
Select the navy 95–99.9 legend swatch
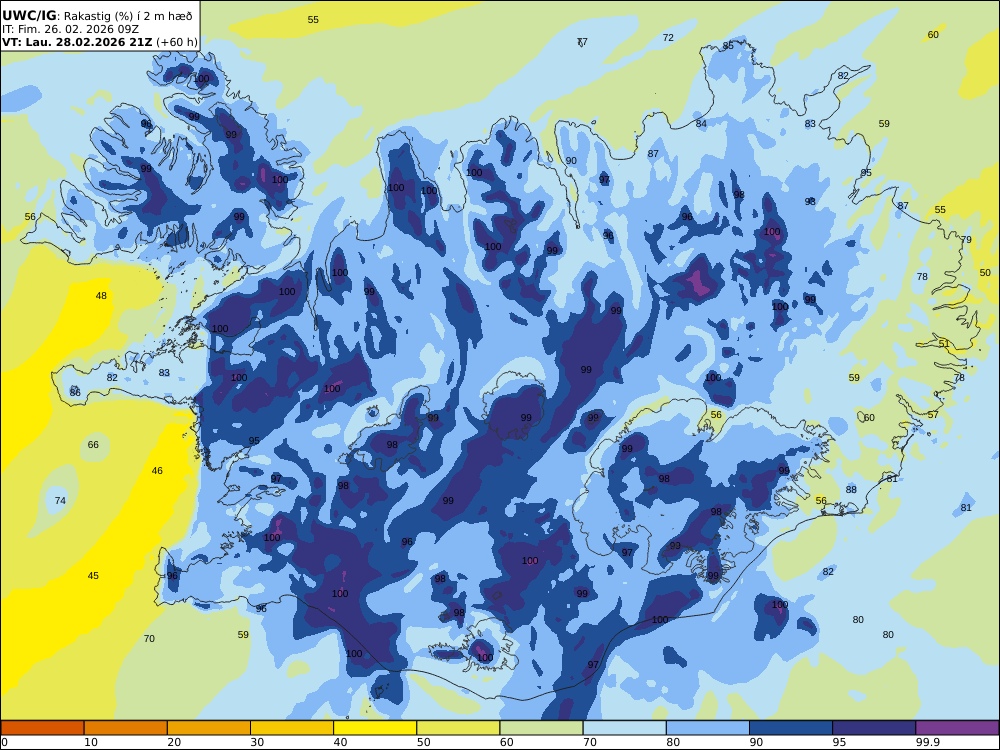click(874, 728)
